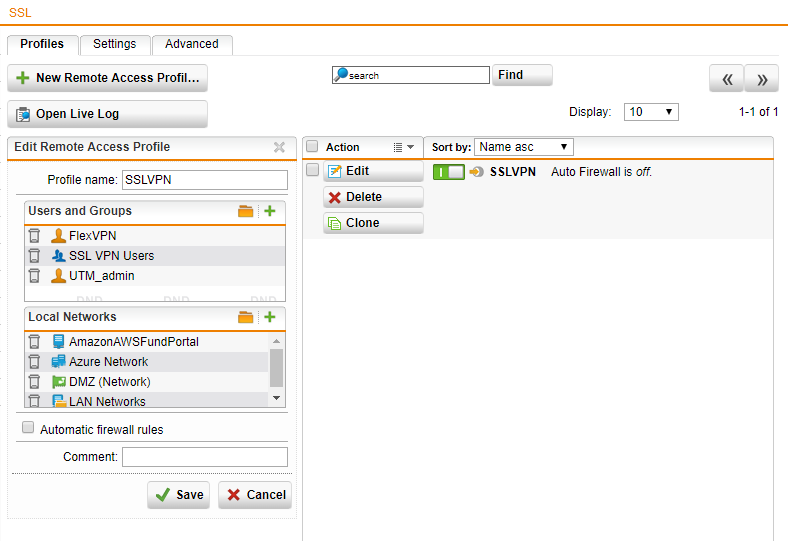This screenshot has width=788, height=541.
Task: Click the Profile name field
Action: (205, 180)
